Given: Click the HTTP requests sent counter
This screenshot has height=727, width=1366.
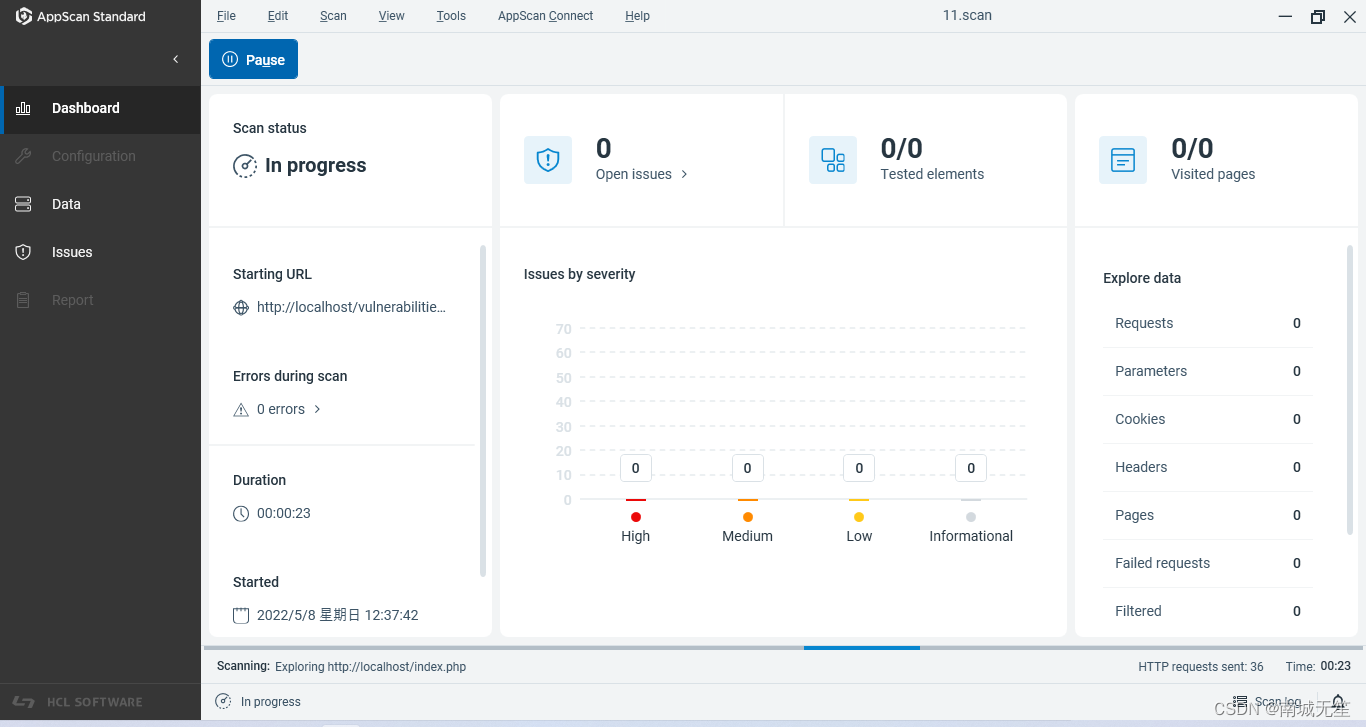Looking at the screenshot, I should 1201,666.
